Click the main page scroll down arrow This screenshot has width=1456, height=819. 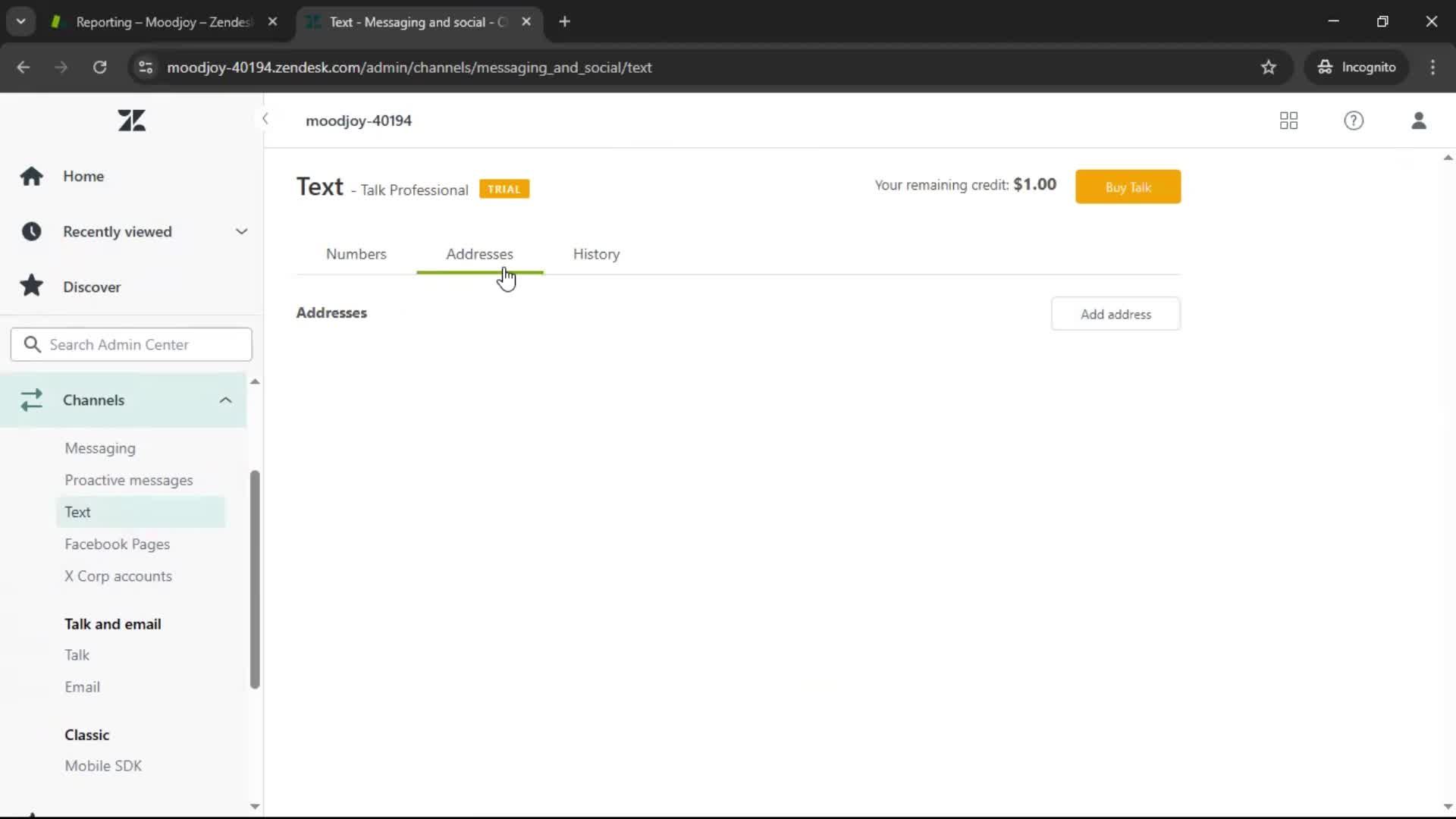1448,807
